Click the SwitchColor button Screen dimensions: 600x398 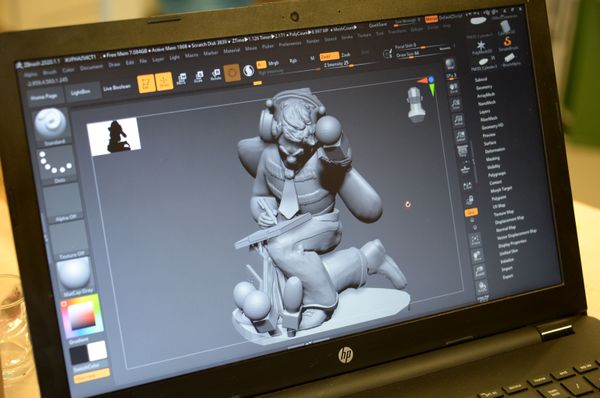[86, 367]
